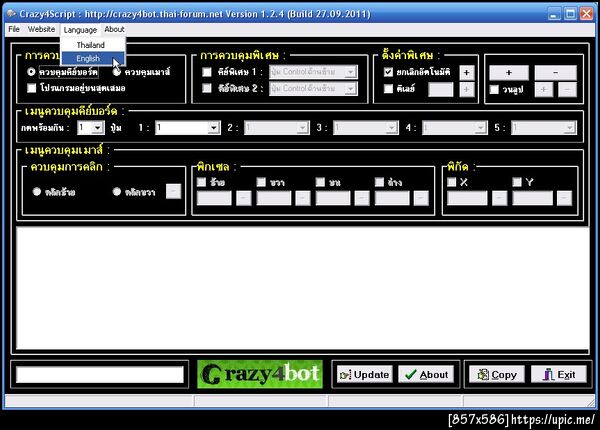Click the text field left of Crazy4bot logo

99,375
